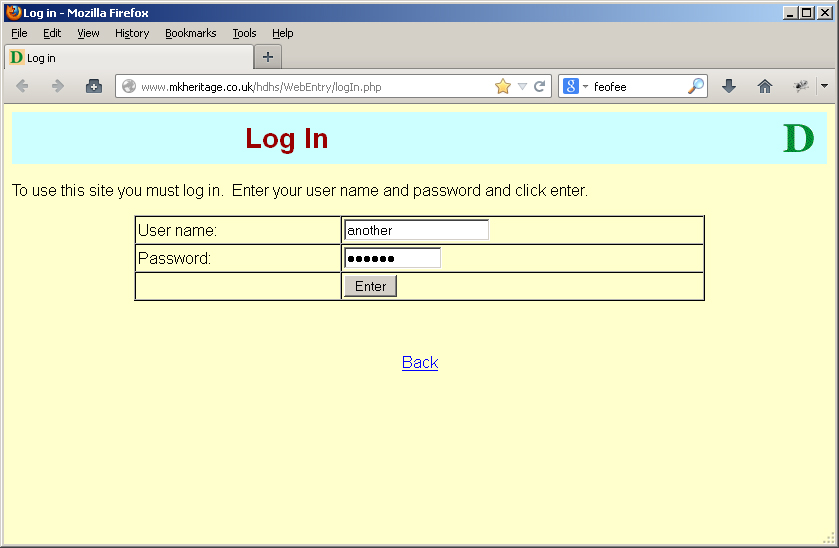Click the Password field
This screenshot has height=548, width=839.
(x=392, y=258)
